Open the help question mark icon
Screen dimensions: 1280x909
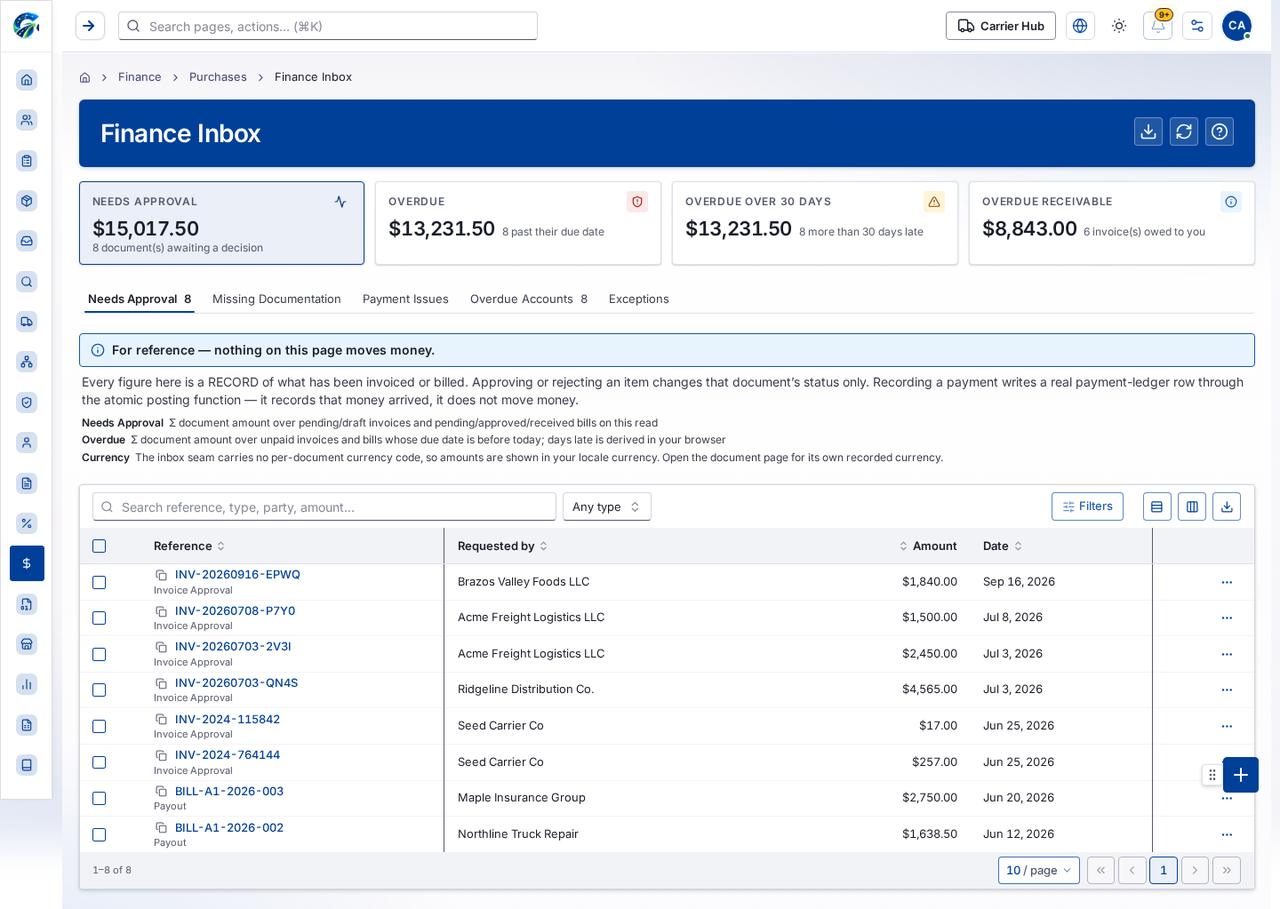point(1219,131)
